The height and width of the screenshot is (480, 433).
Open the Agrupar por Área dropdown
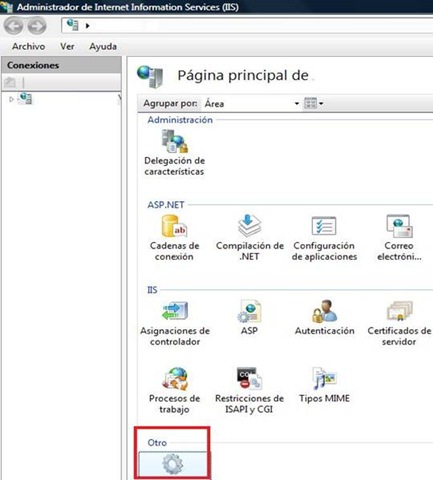tap(252, 104)
